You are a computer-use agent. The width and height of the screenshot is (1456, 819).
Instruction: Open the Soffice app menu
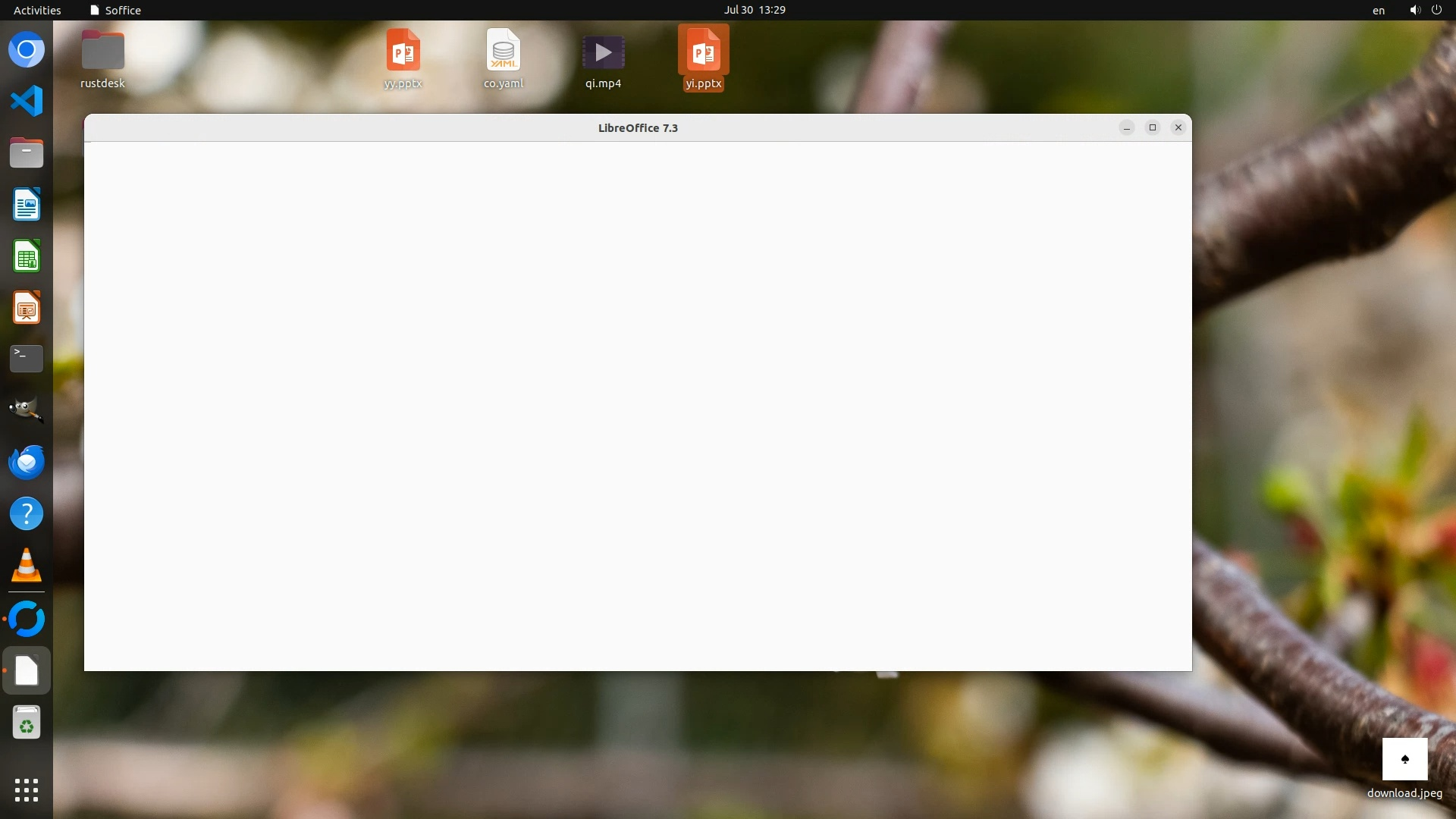point(115,10)
